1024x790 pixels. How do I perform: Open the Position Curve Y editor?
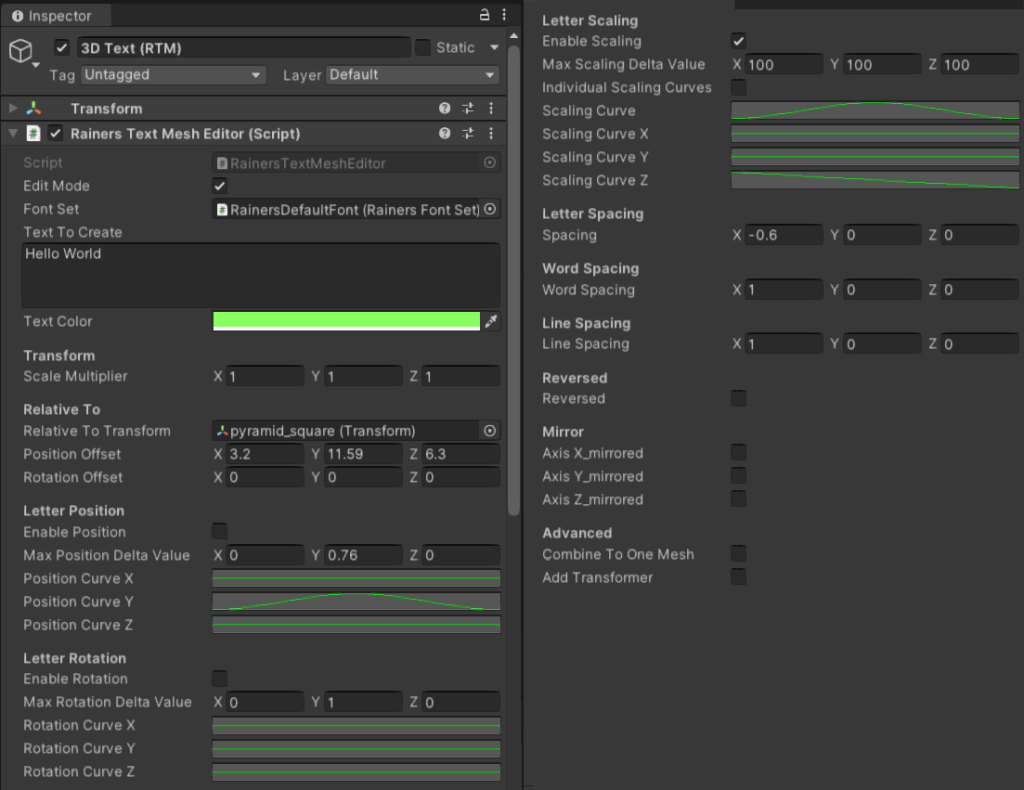[357, 601]
